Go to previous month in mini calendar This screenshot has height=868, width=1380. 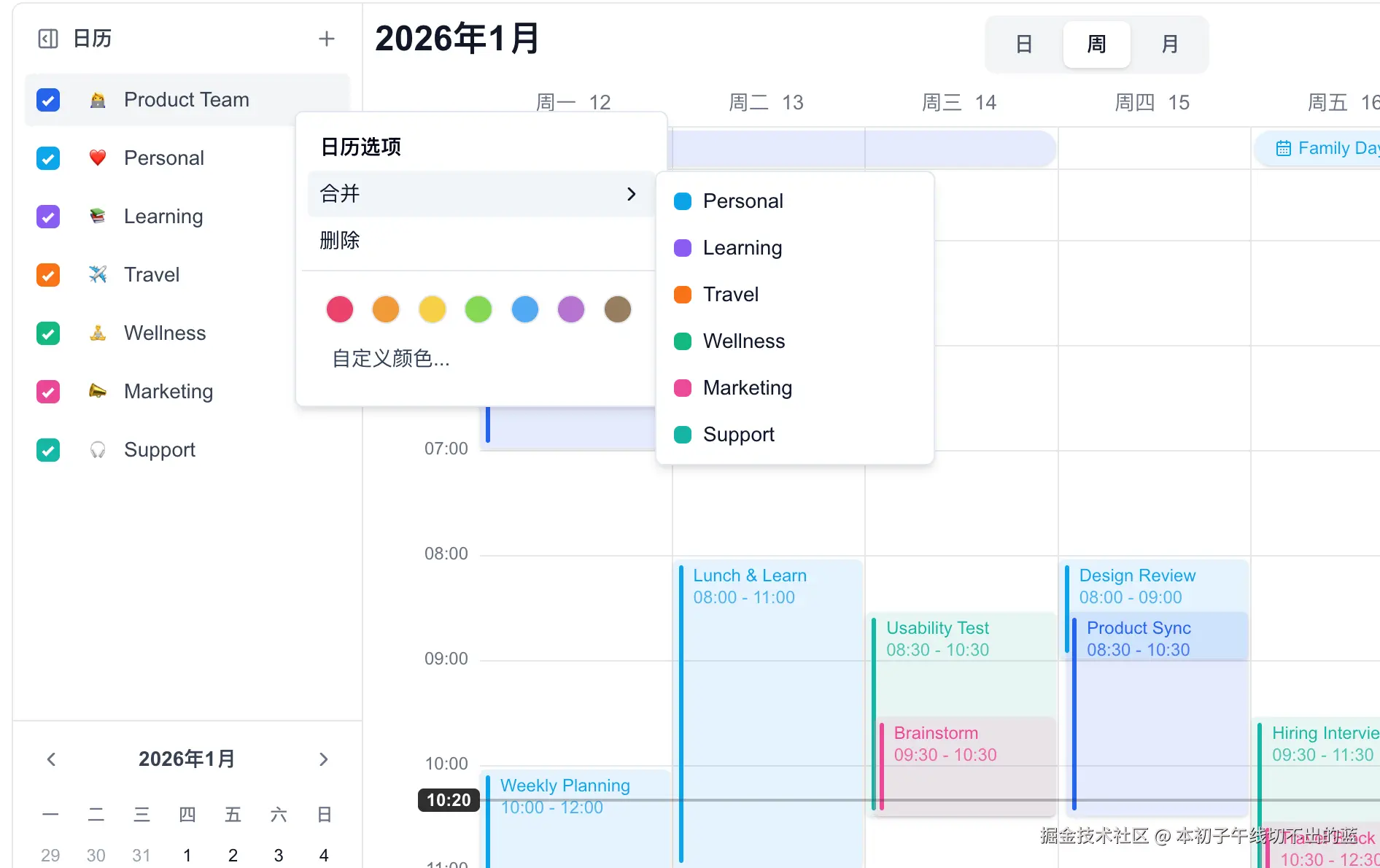[x=51, y=759]
